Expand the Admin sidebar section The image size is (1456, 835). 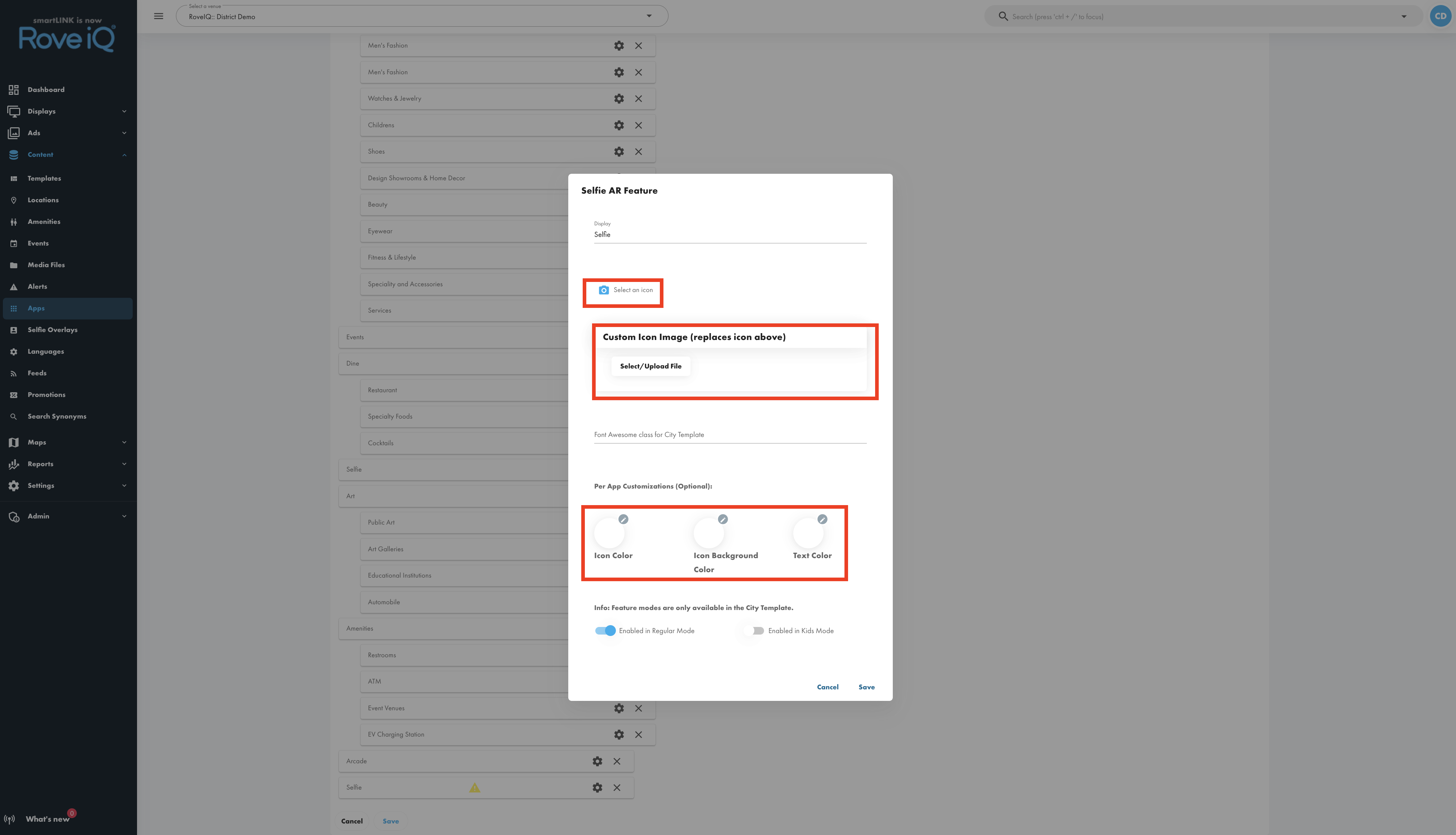(68, 516)
